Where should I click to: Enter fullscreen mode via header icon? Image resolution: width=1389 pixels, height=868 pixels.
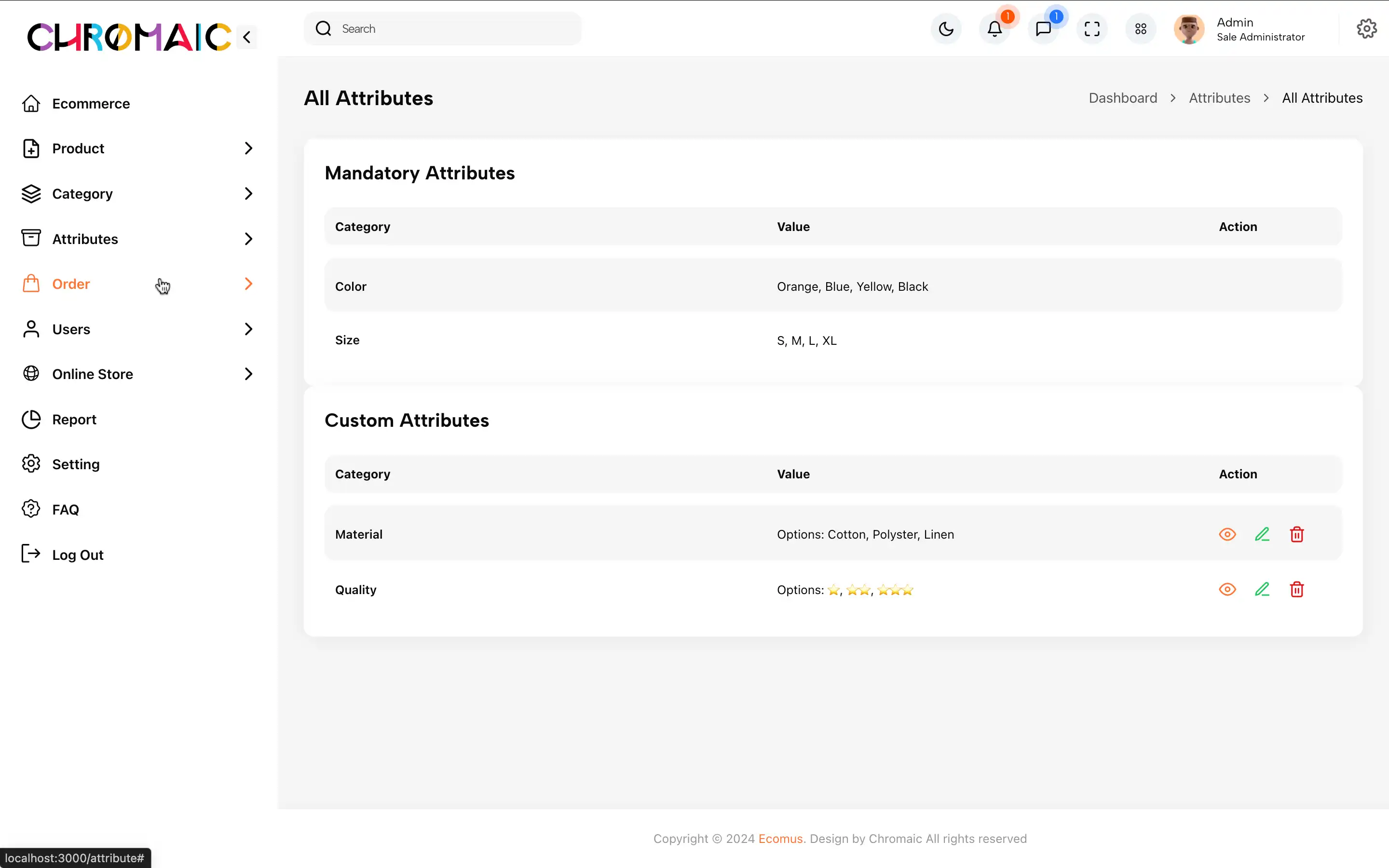[x=1092, y=29]
